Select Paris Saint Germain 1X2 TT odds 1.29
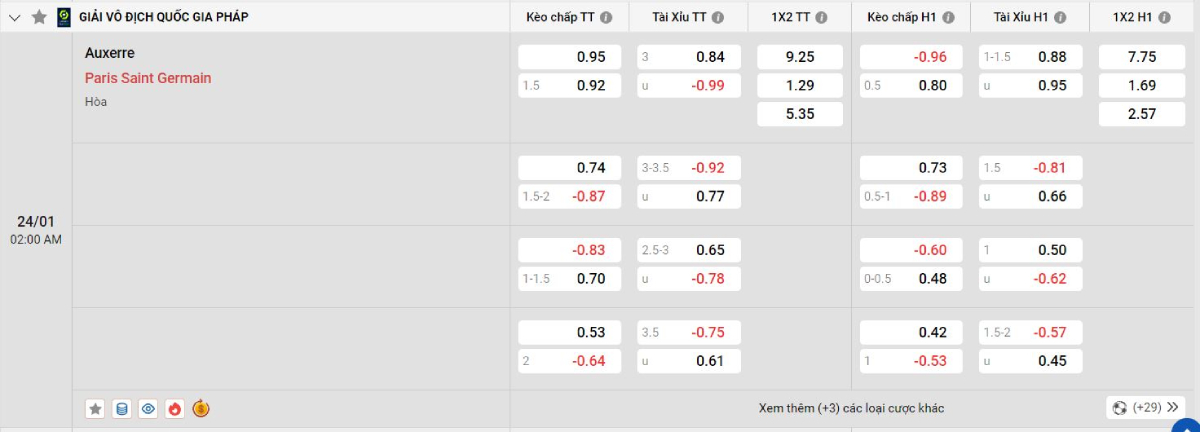1200x432 pixels. pos(799,86)
